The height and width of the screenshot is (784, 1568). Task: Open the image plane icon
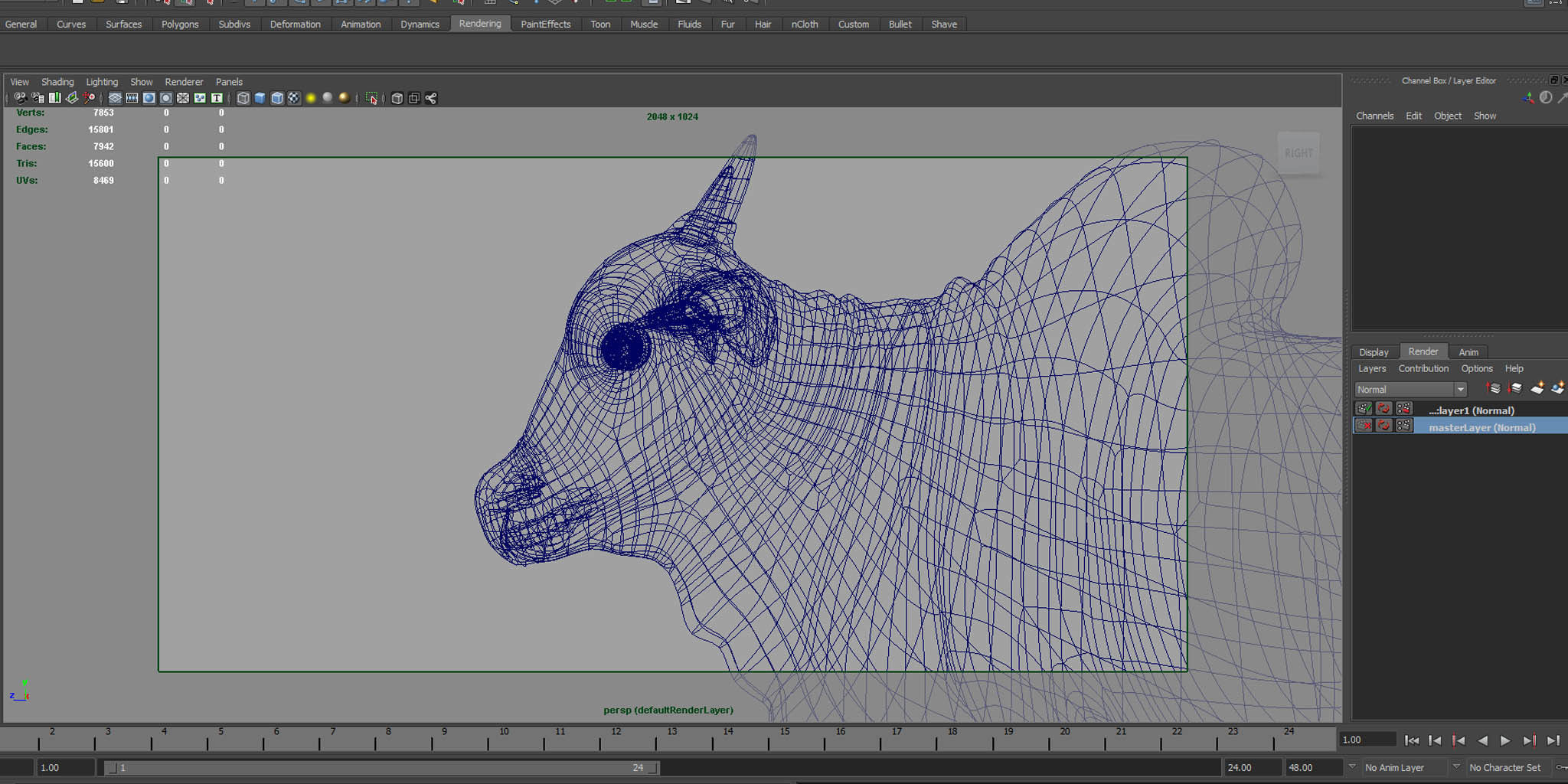tap(72, 98)
